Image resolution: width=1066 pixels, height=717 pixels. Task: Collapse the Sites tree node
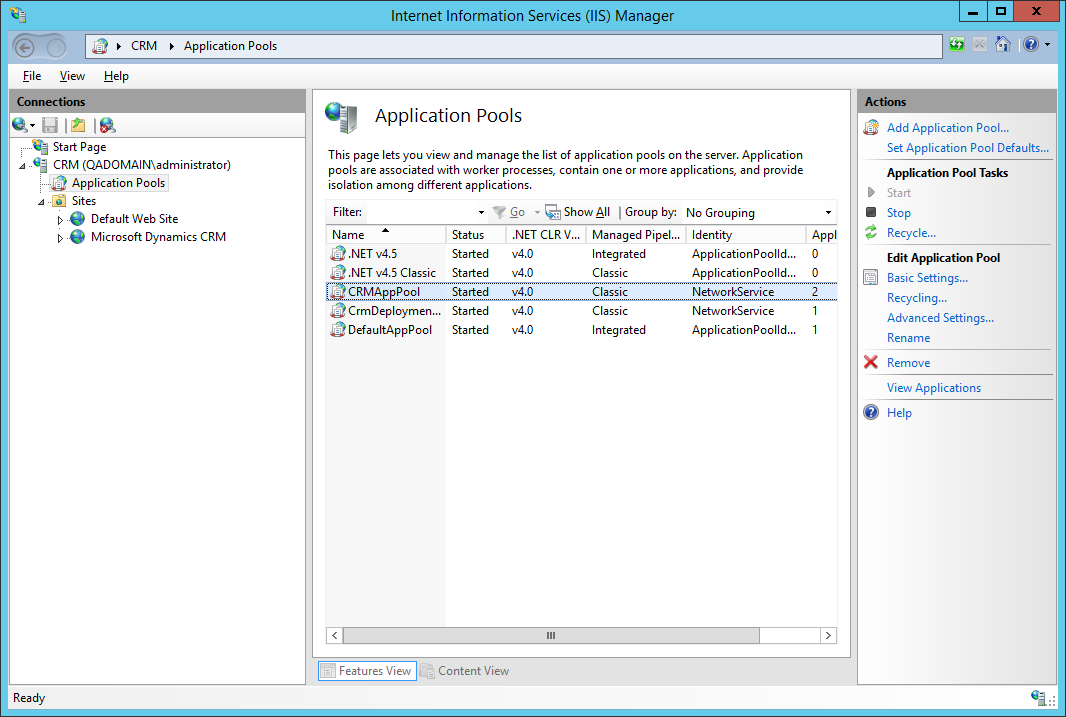point(42,201)
